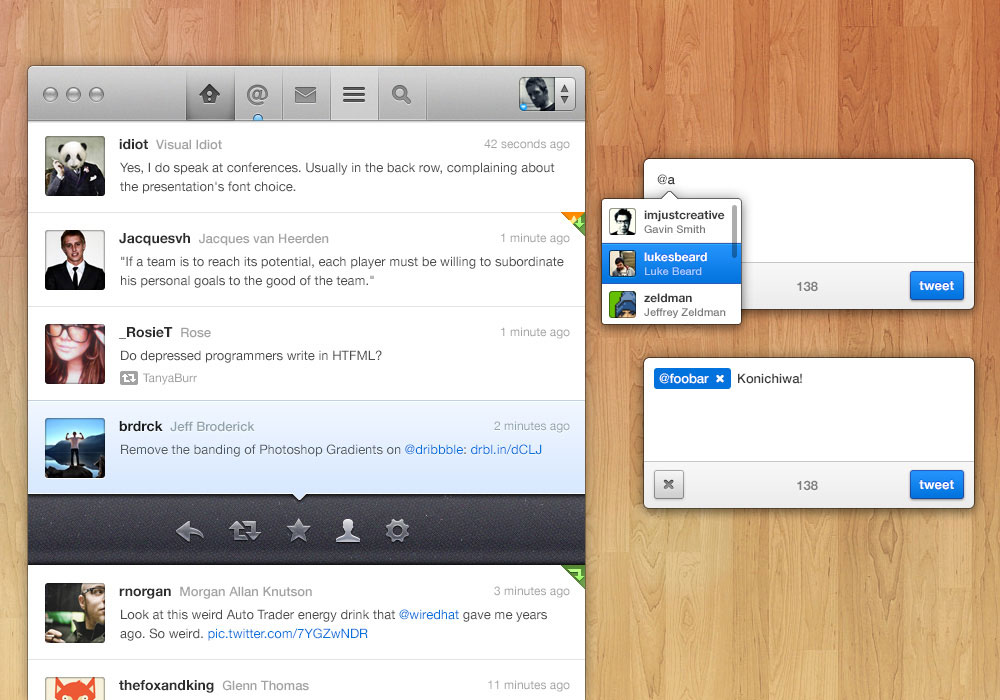Screen dimensions: 1000x700
Task: Open the Direct Messages envelope icon
Action: 305,95
